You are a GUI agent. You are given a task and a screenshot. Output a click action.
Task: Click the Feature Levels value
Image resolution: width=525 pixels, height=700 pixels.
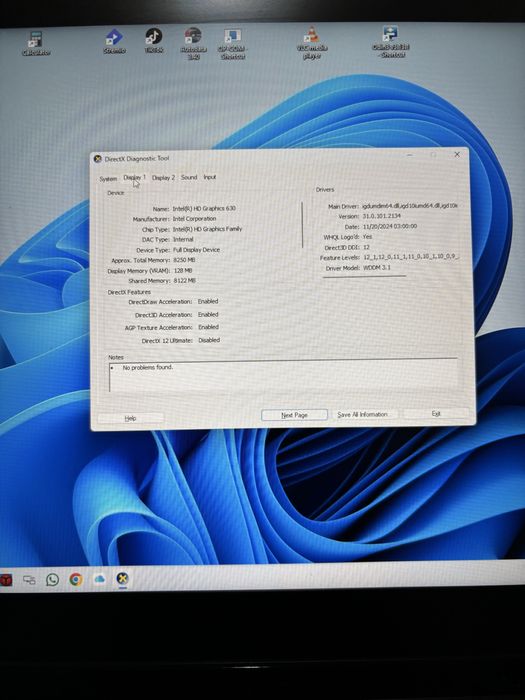coord(411,257)
